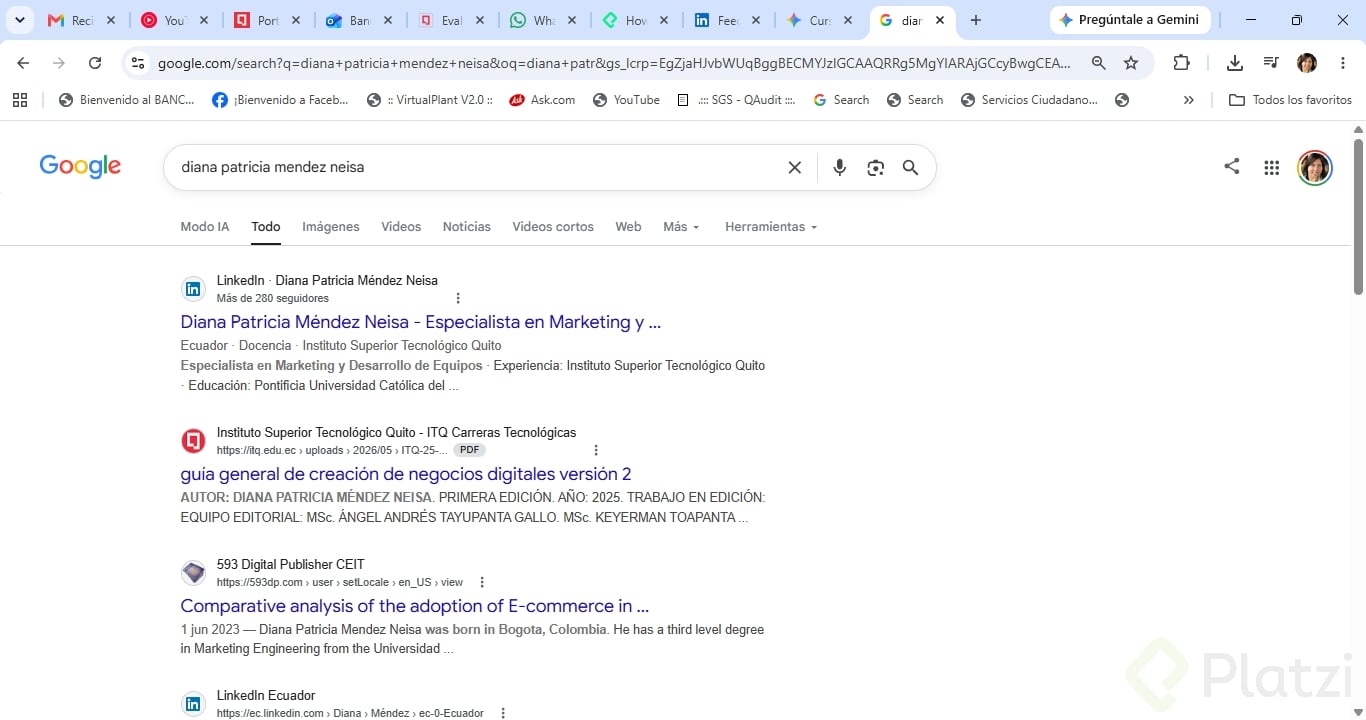Open the Todos los favoritos folder
Viewport: 1366px width, 720px height.
point(1290,100)
